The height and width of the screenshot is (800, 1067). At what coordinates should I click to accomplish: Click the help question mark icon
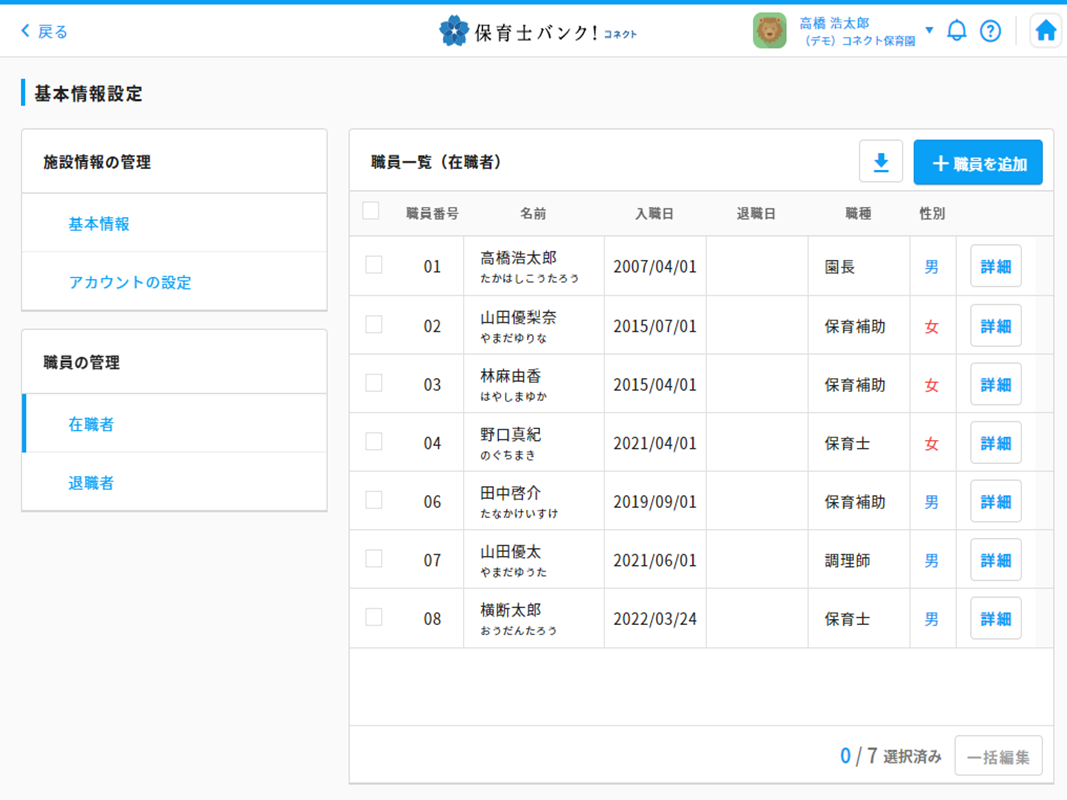(x=990, y=31)
